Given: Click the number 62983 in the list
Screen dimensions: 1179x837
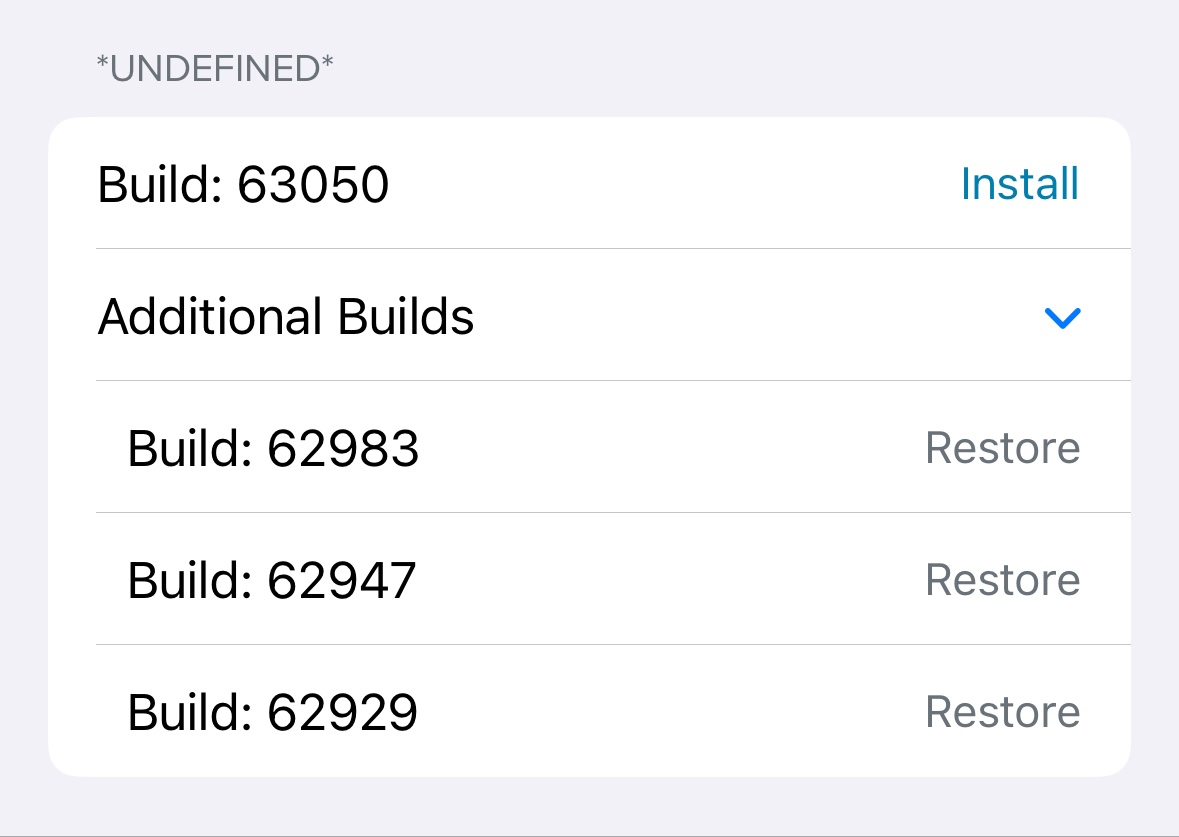Looking at the screenshot, I should point(343,449).
